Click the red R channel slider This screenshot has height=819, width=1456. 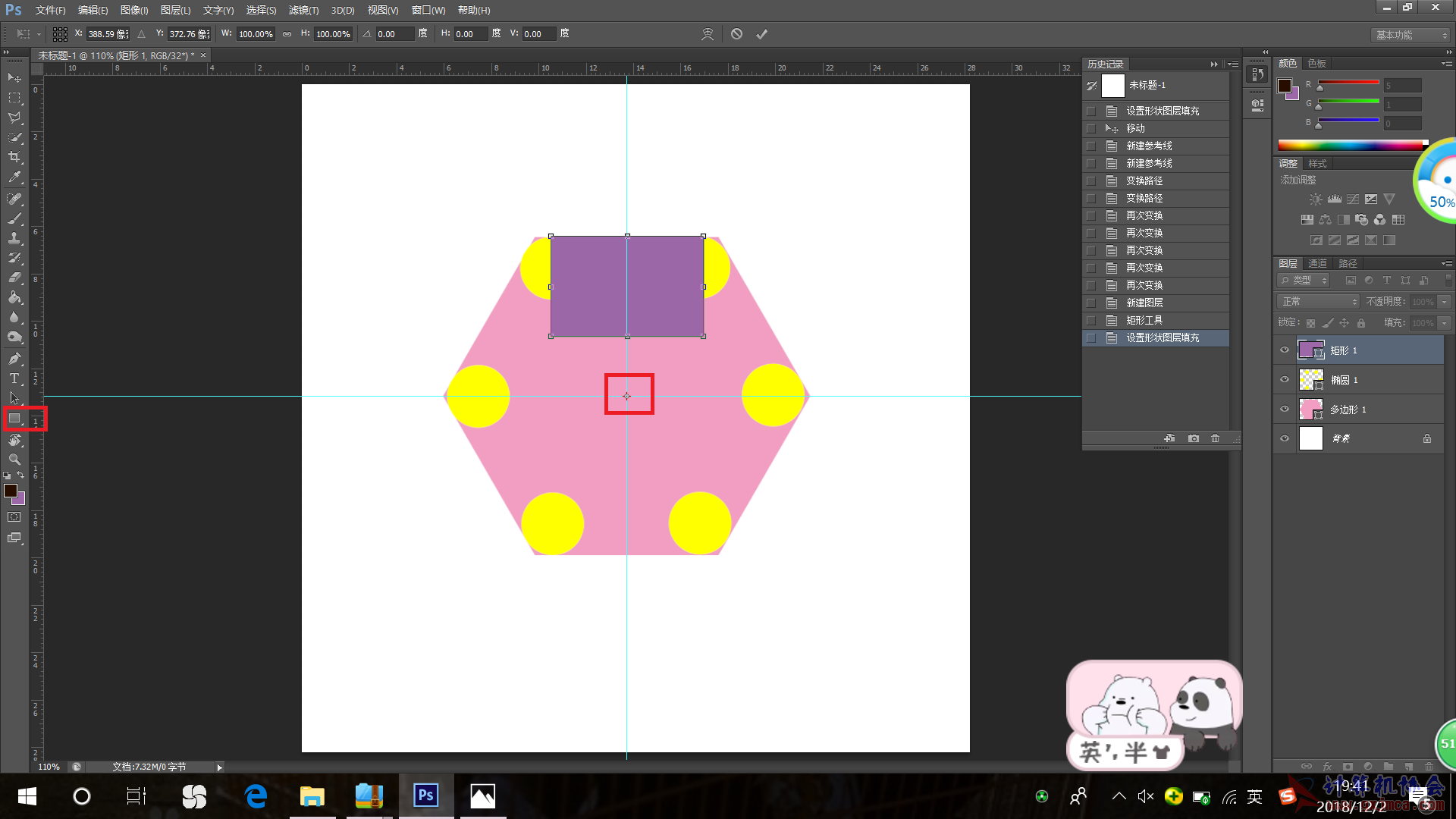1348,83
